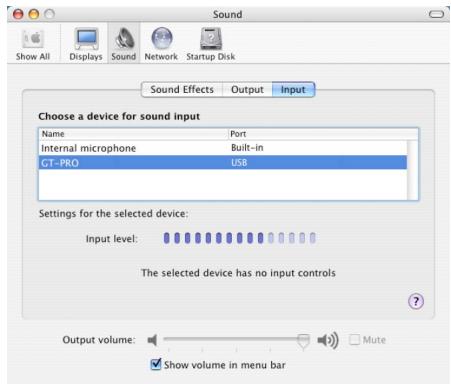Minimize the Sound window with yellow button

point(34,14)
